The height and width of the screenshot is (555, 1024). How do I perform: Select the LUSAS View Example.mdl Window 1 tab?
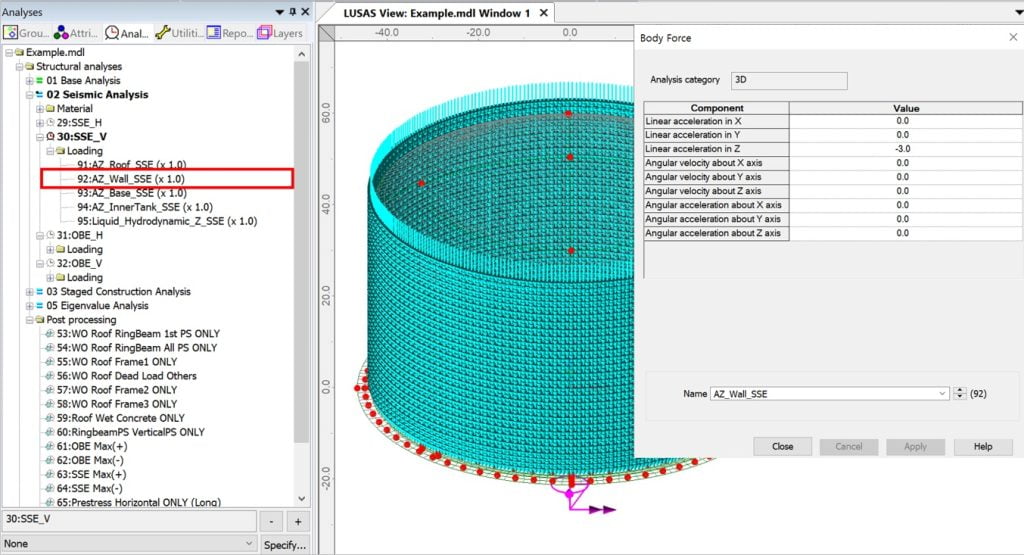click(437, 13)
